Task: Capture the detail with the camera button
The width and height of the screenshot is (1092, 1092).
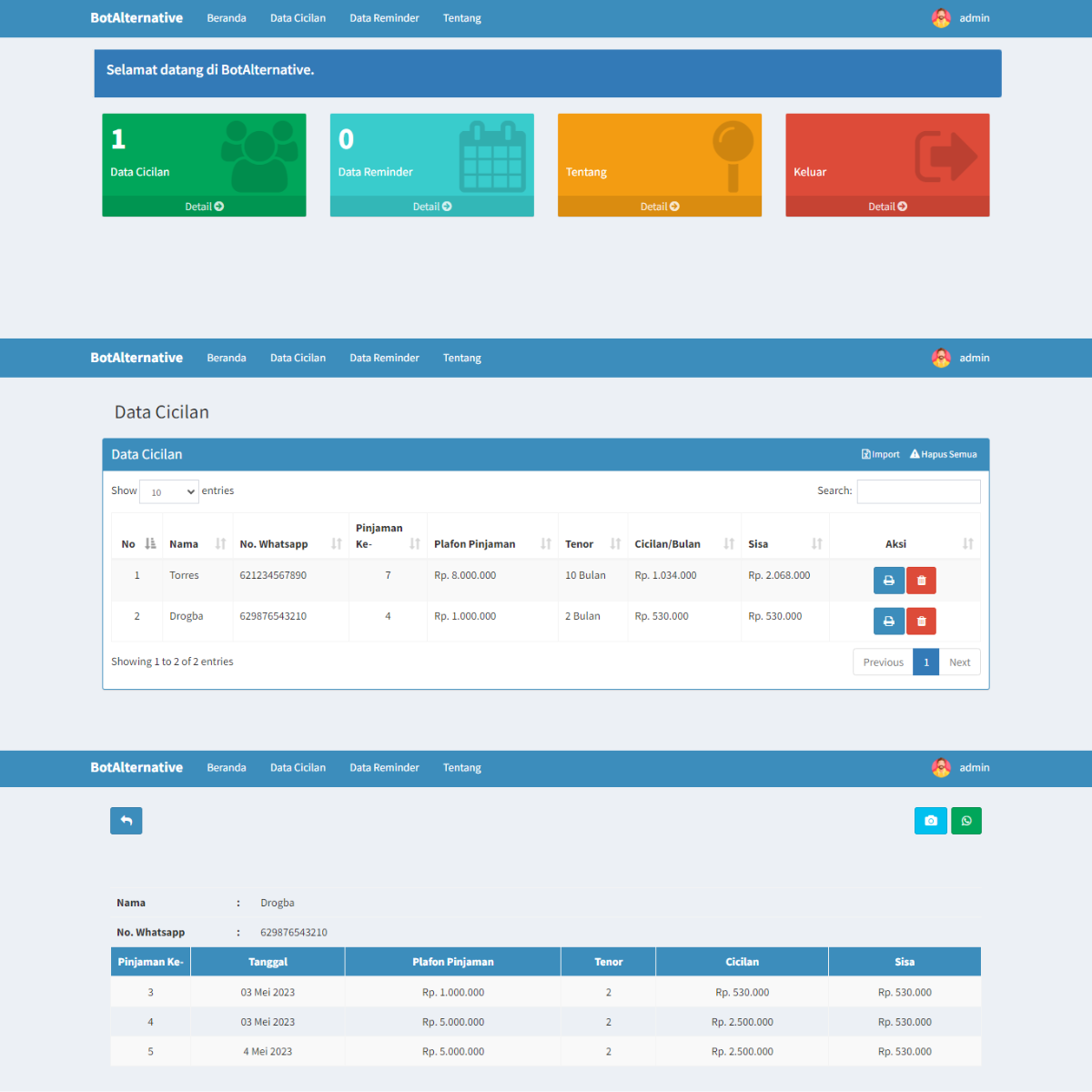Action: click(931, 821)
